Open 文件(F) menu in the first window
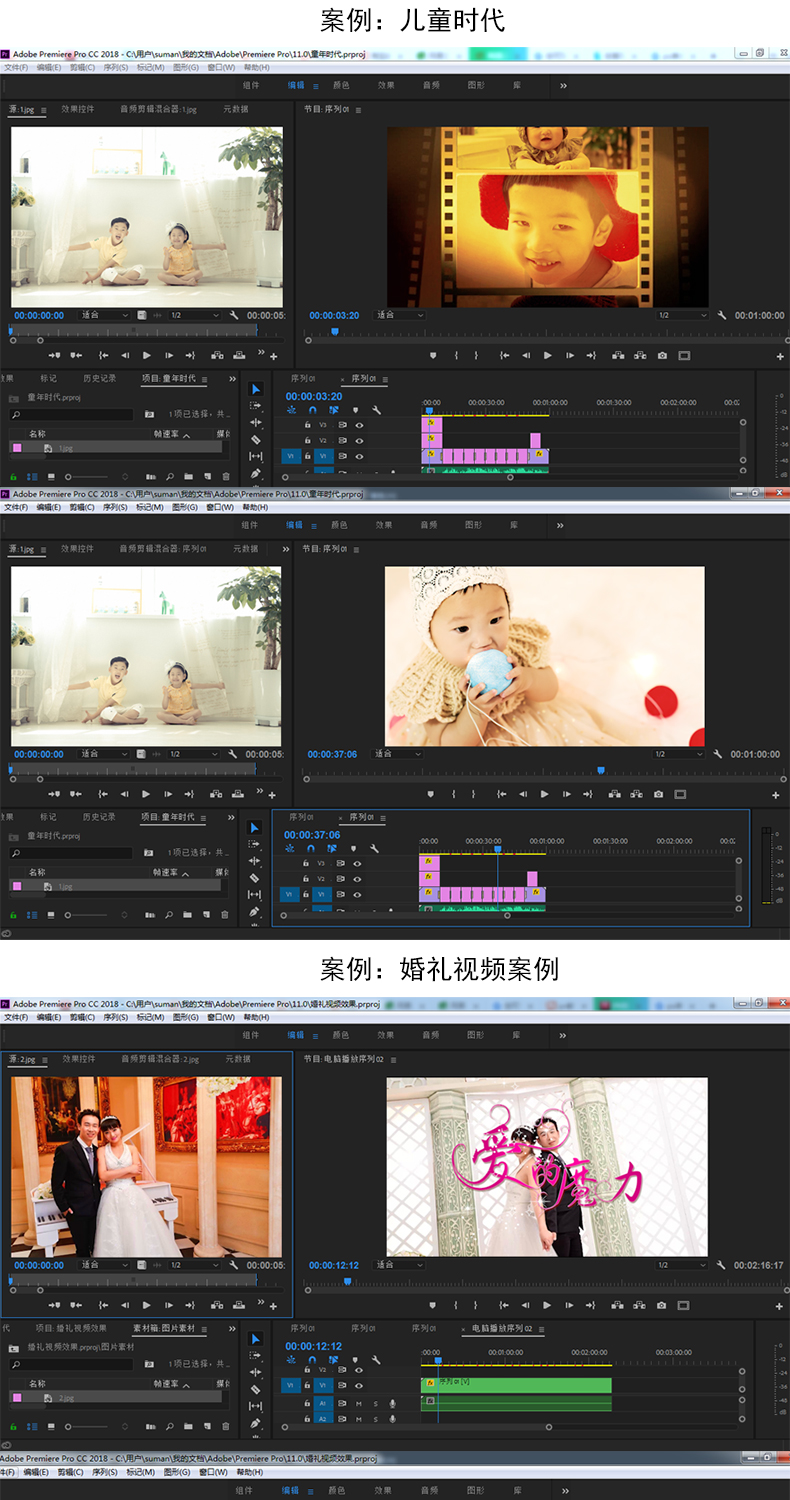This screenshot has width=790, height=1500. [x=16, y=68]
